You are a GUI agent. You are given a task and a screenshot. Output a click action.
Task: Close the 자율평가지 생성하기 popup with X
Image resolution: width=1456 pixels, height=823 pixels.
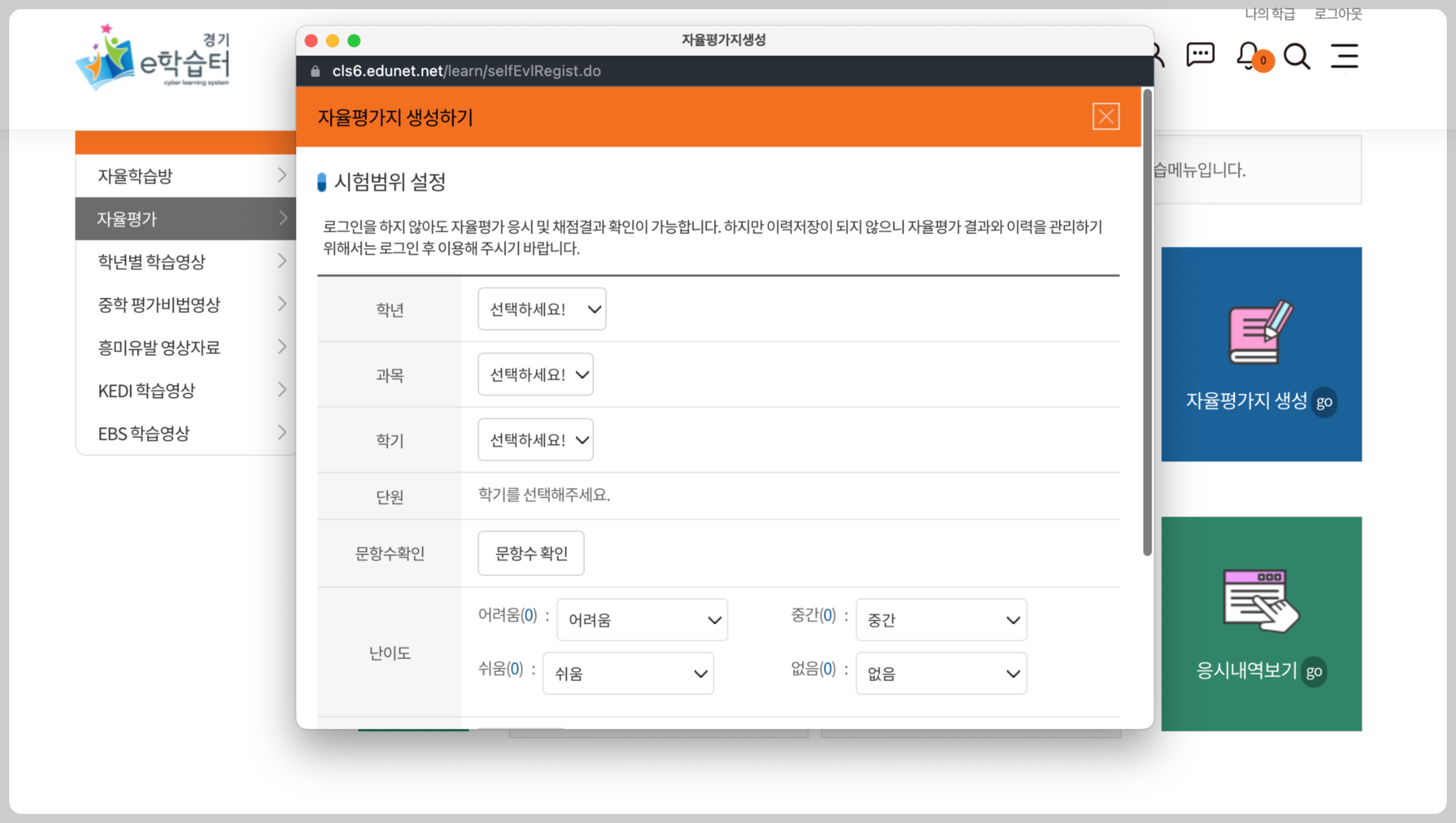(1105, 117)
